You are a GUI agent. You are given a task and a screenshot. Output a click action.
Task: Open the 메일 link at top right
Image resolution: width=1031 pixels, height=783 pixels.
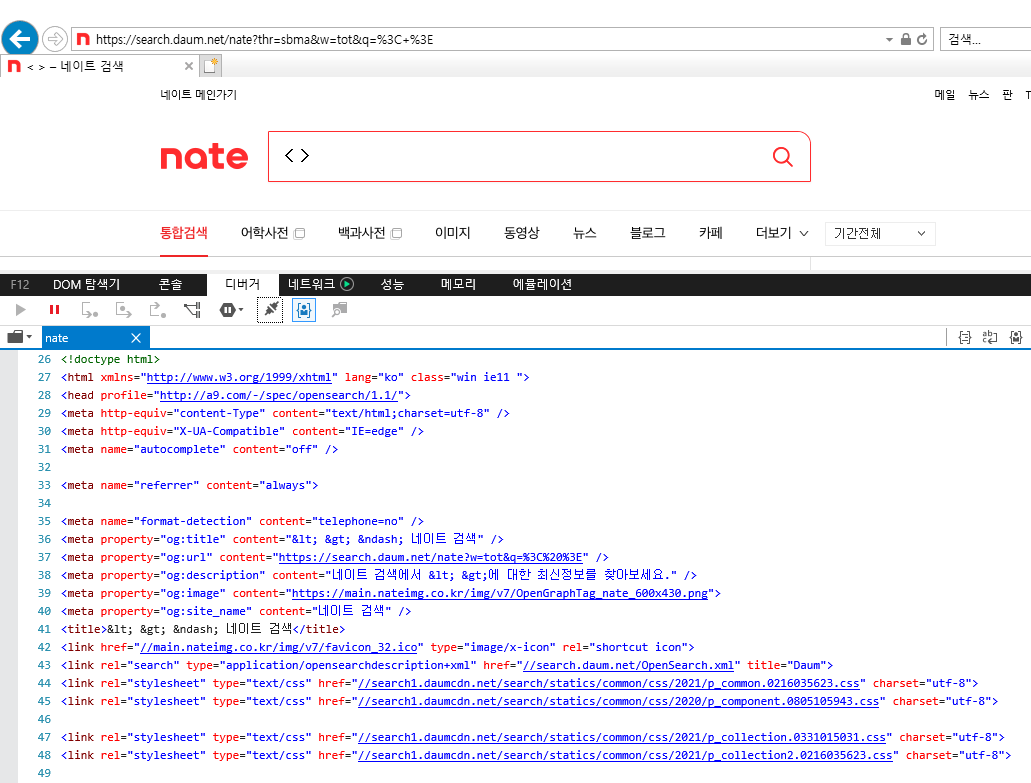click(x=945, y=95)
